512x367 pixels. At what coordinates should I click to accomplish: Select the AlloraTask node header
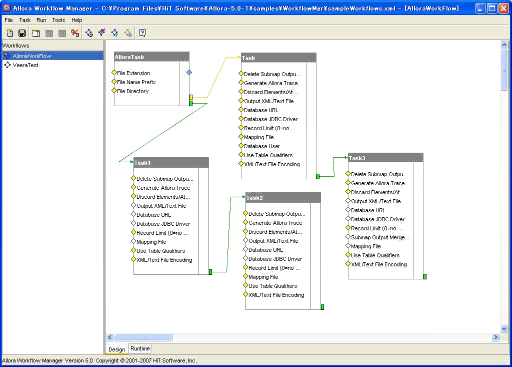[152, 57]
